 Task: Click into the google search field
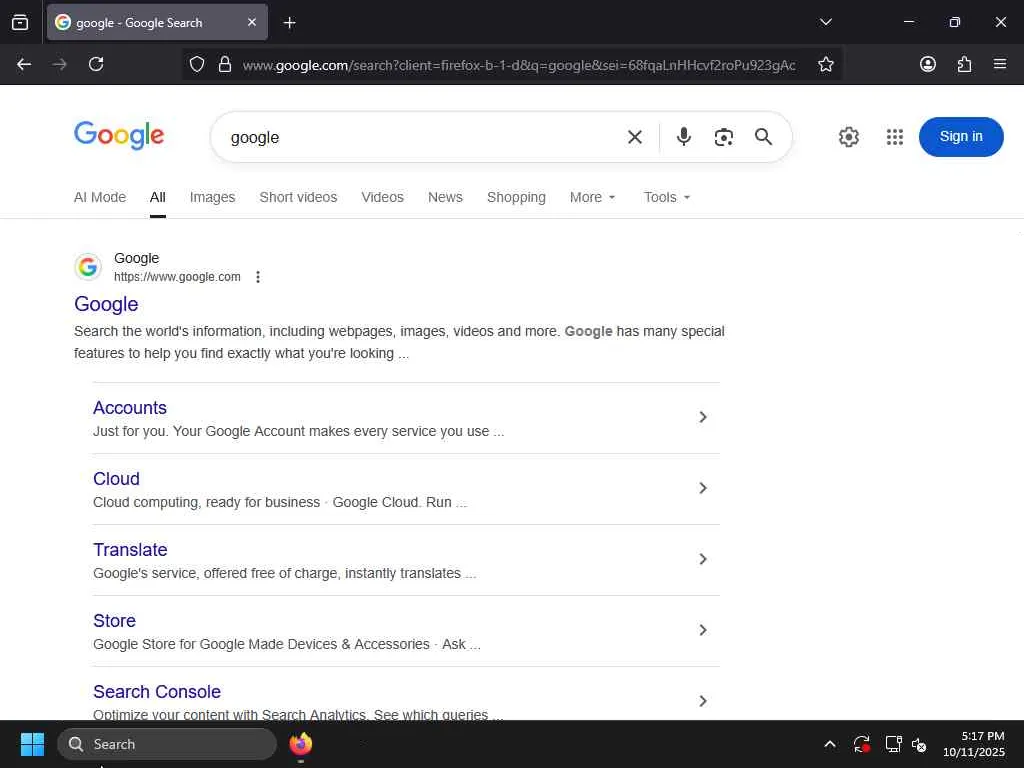click(x=418, y=137)
